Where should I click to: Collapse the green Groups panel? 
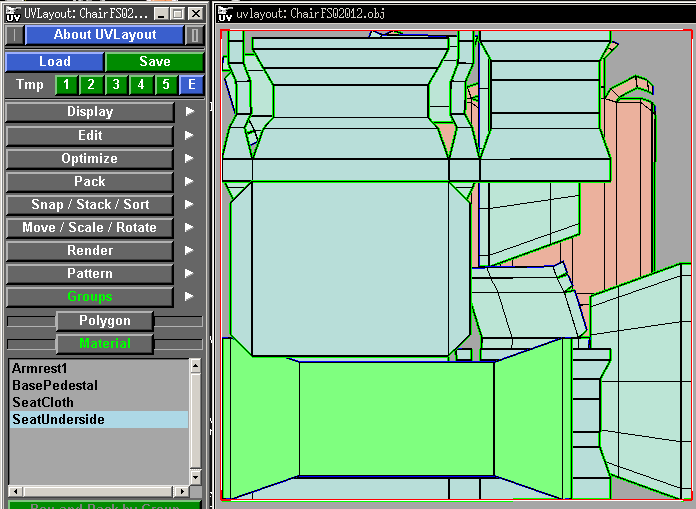90,296
